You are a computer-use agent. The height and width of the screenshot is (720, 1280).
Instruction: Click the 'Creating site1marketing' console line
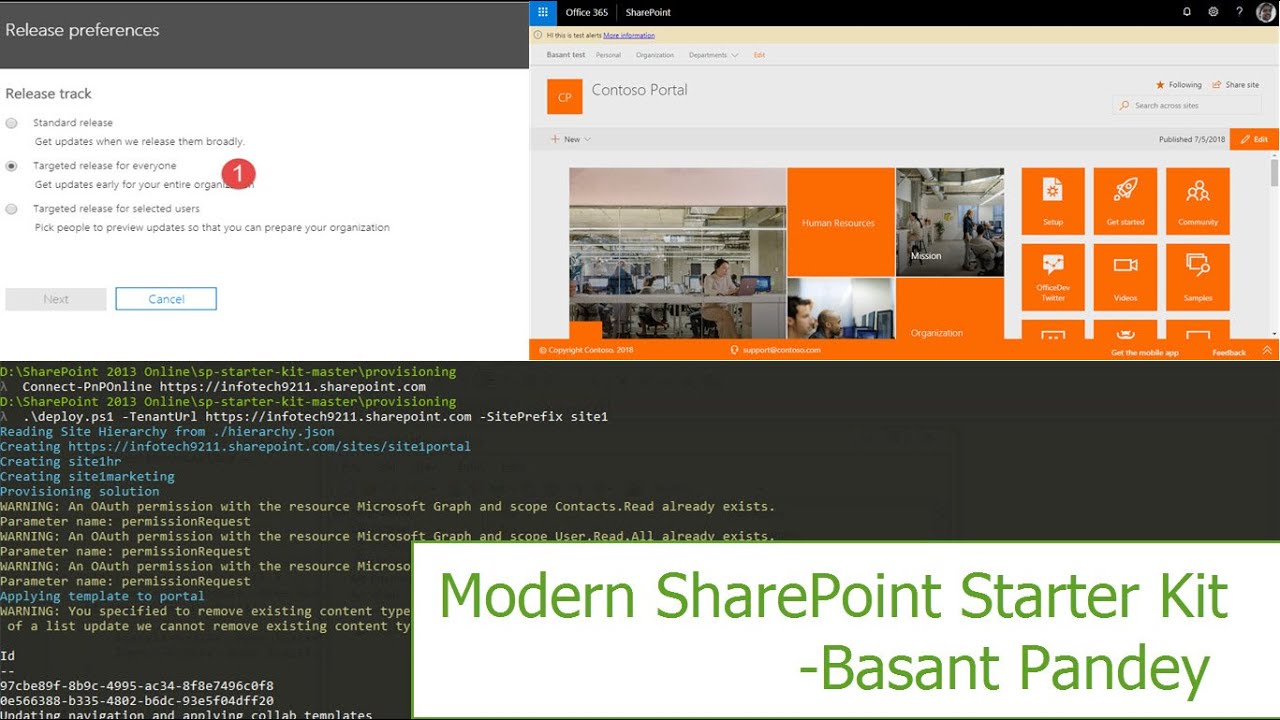tap(87, 477)
